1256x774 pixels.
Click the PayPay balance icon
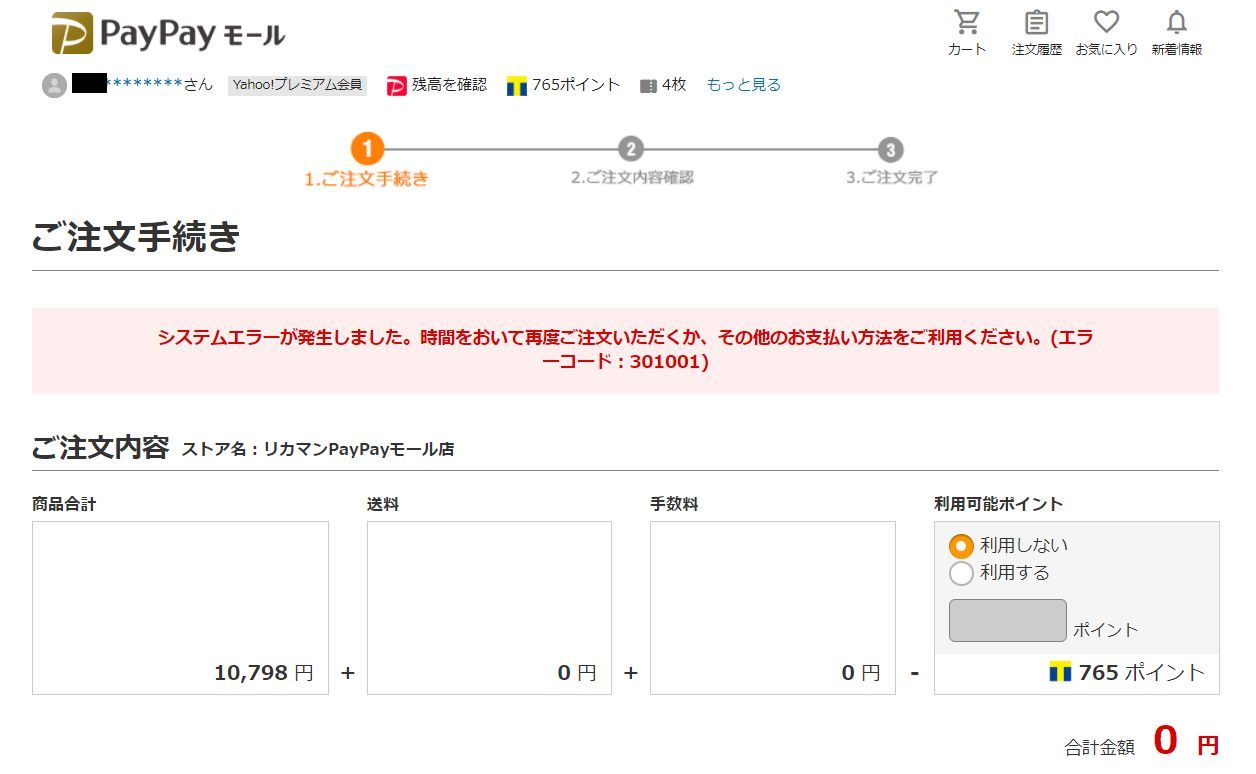pyautogui.click(x=397, y=86)
